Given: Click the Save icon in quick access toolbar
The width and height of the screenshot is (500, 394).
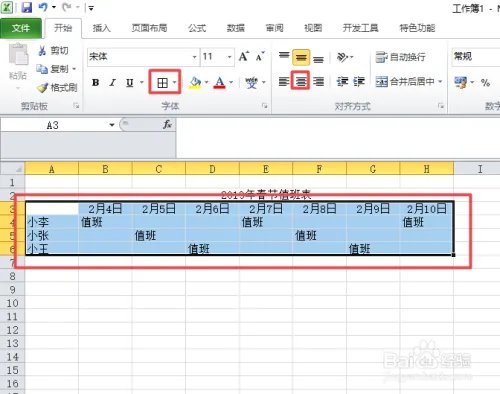Looking at the screenshot, I should [26, 7].
